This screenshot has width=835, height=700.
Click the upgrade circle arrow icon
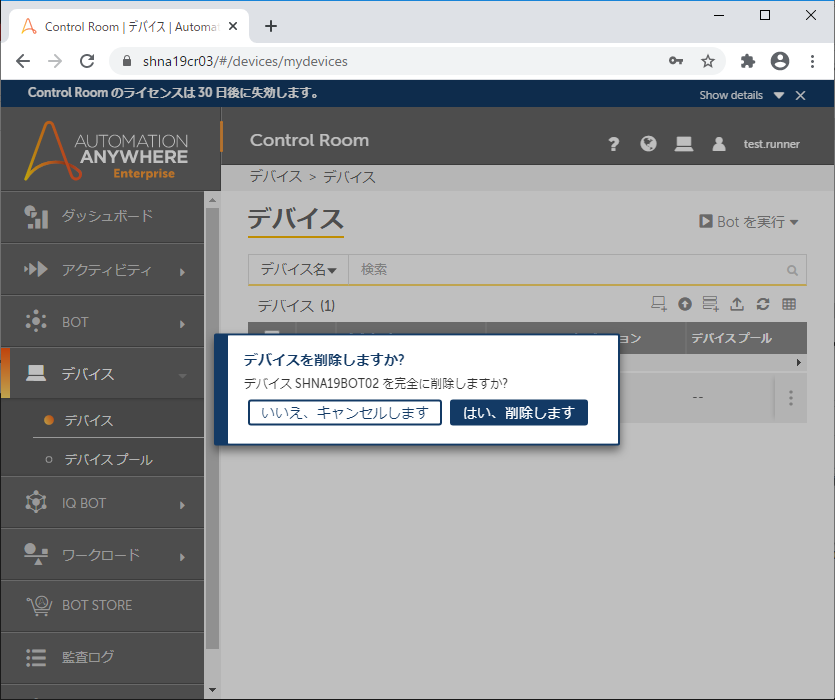click(x=685, y=304)
